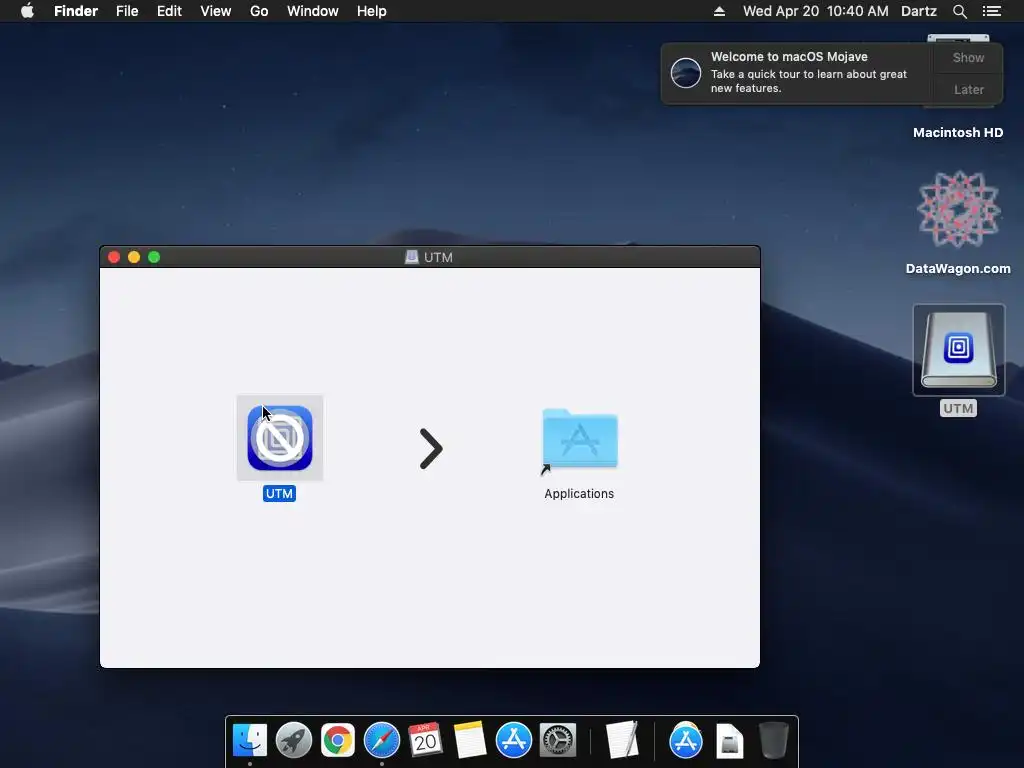Open the Window menu
1024x768 pixels.
pyautogui.click(x=313, y=11)
